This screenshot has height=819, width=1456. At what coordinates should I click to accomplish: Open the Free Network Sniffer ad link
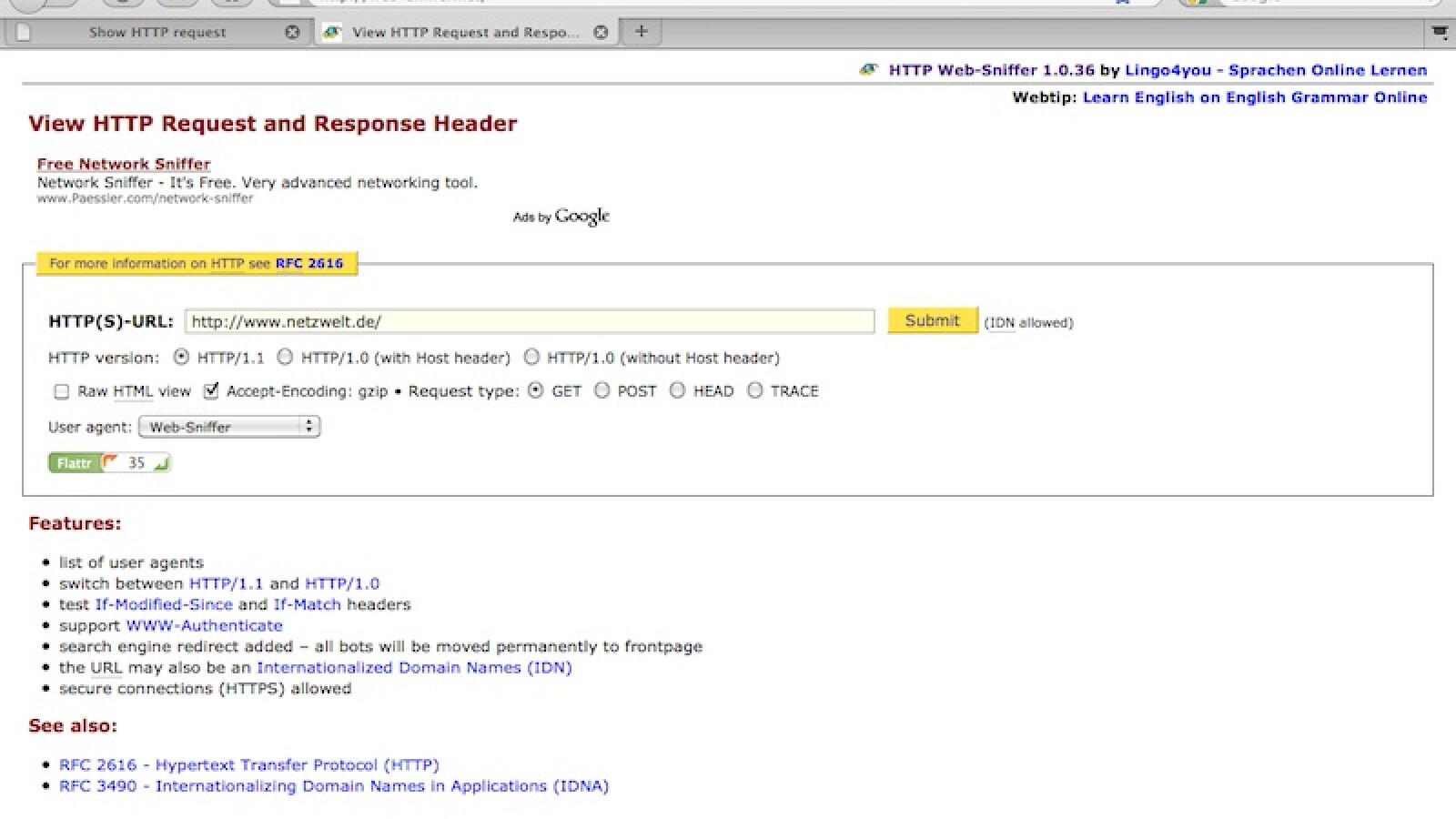tap(124, 164)
